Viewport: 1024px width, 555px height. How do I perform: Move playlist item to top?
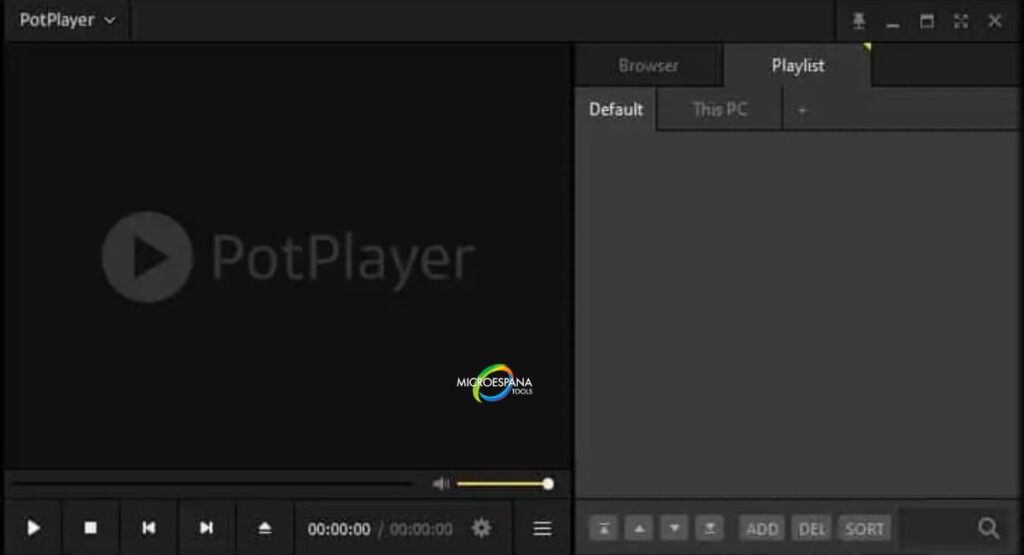click(602, 529)
